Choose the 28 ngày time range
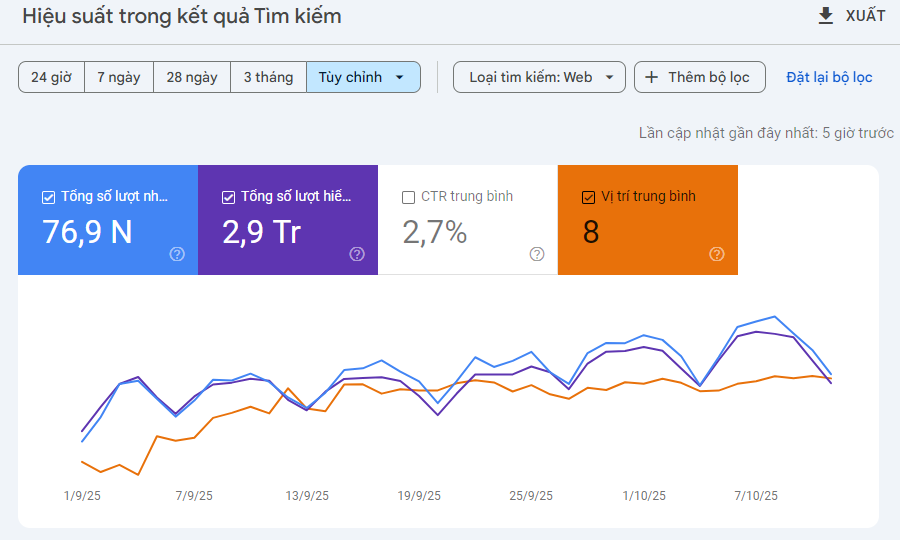The height and width of the screenshot is (540, 900). 192,77
